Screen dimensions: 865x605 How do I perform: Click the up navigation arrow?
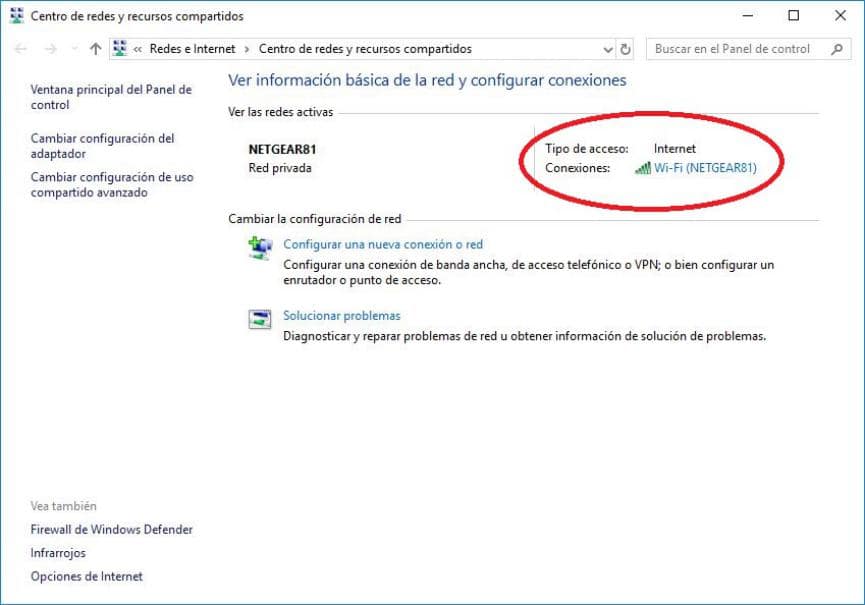click(94, 48)
